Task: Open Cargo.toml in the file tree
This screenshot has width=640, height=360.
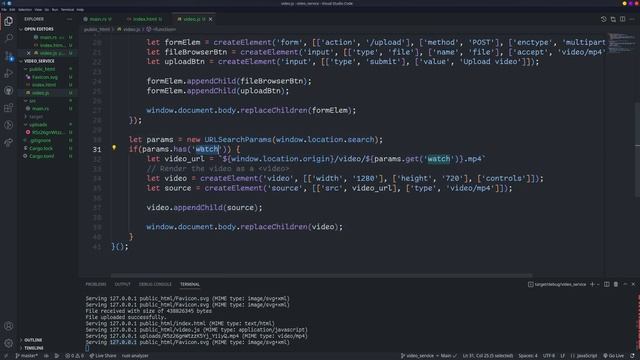Action: 41,156
